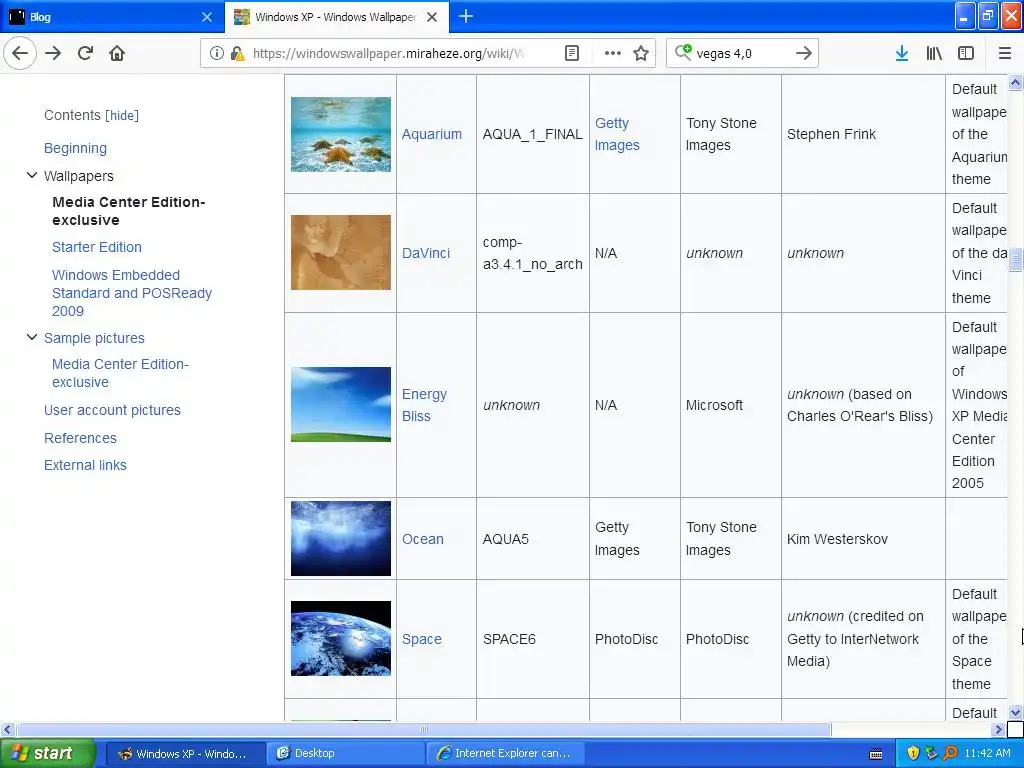Screen dimensions: 1024x768
Task: Close the Windows XP wallpaper tab
Action: point(432,17)
